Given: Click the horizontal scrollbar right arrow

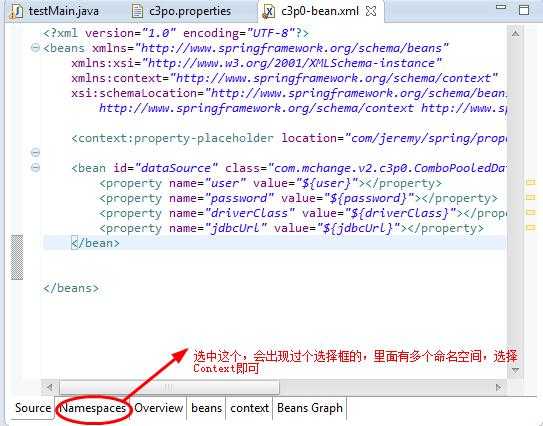Looking at the screenshot, I should [499, 387].
